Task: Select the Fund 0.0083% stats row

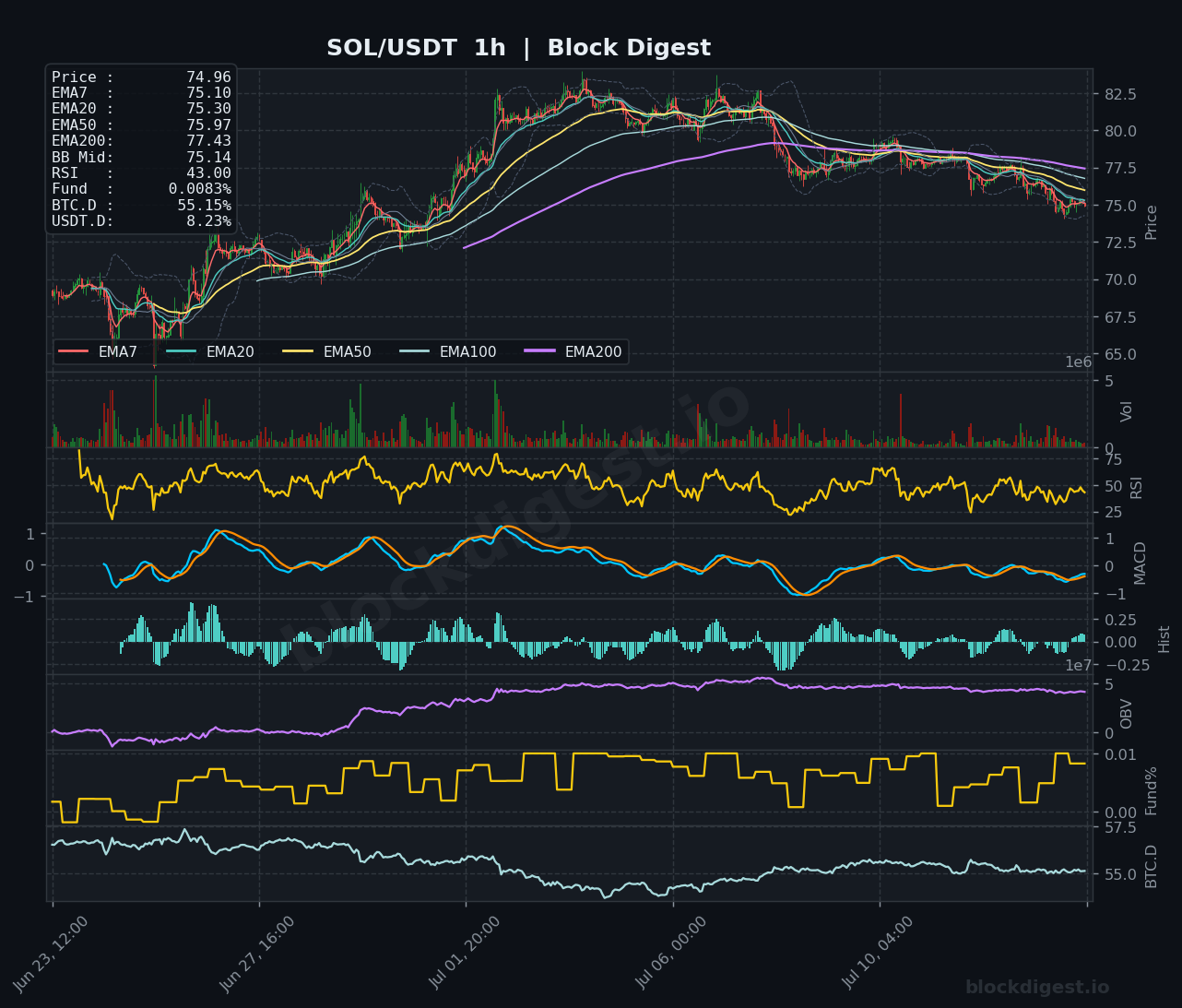Action: click(x=141, y=189)
